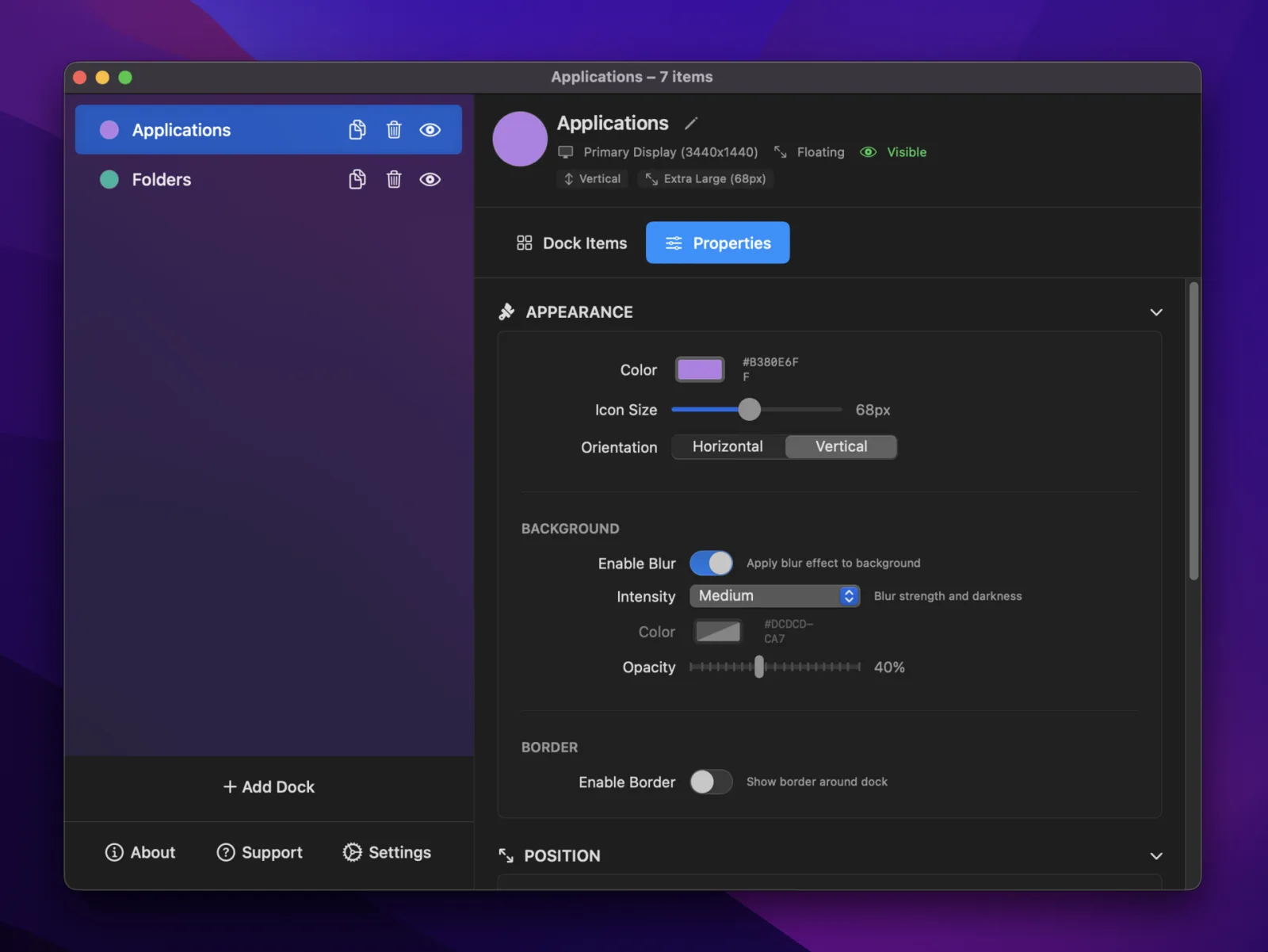Open the background Color swatch
The image size is (1268, 952).
(x=718, y=632)
